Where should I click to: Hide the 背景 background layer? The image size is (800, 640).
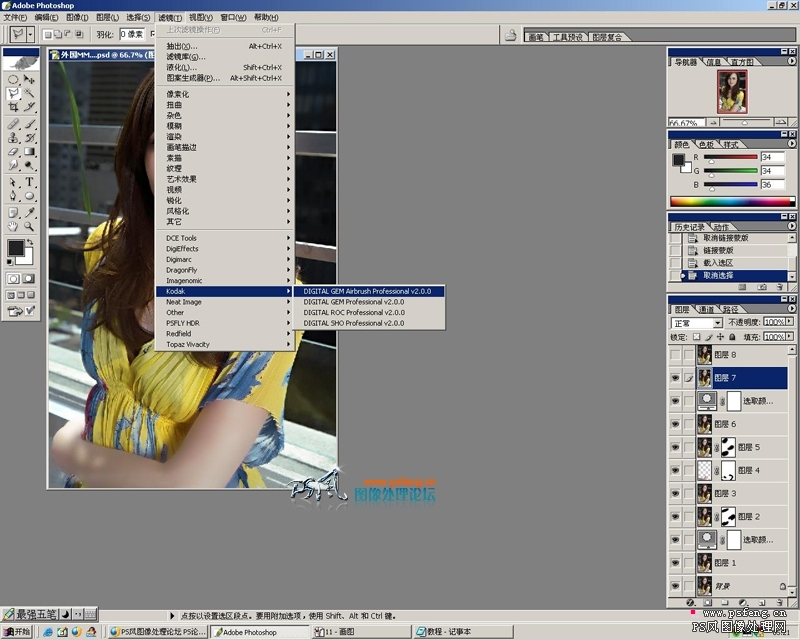pyautogui.click(x=675, y=586)
